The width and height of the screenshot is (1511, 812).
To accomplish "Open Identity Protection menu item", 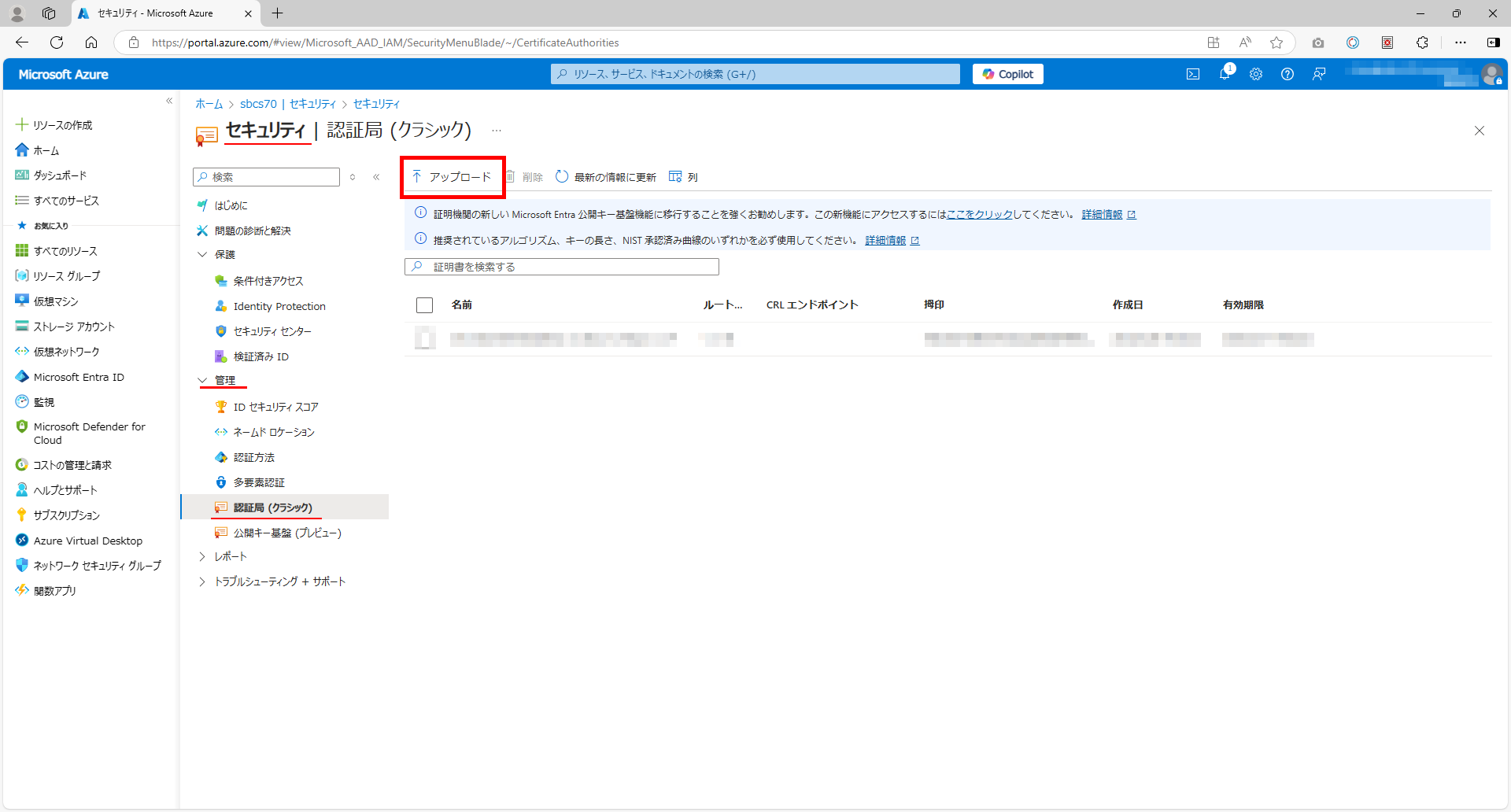I will [x=279, y=306].
